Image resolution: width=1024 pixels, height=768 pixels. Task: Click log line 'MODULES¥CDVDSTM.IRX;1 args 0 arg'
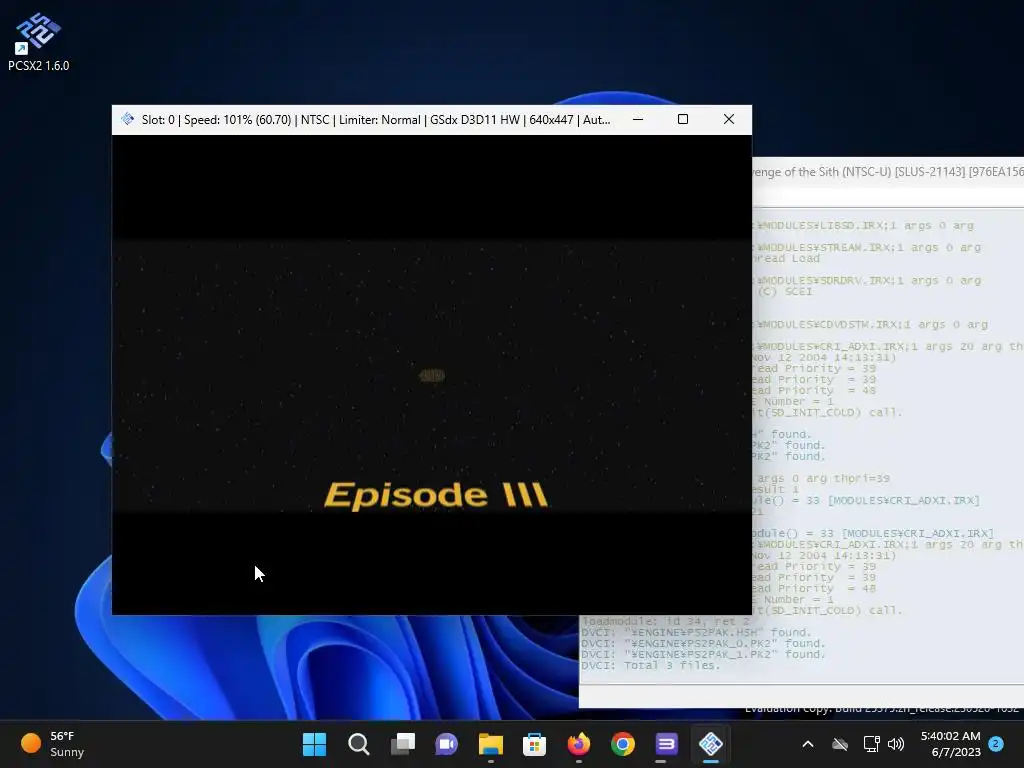(871, 325)
